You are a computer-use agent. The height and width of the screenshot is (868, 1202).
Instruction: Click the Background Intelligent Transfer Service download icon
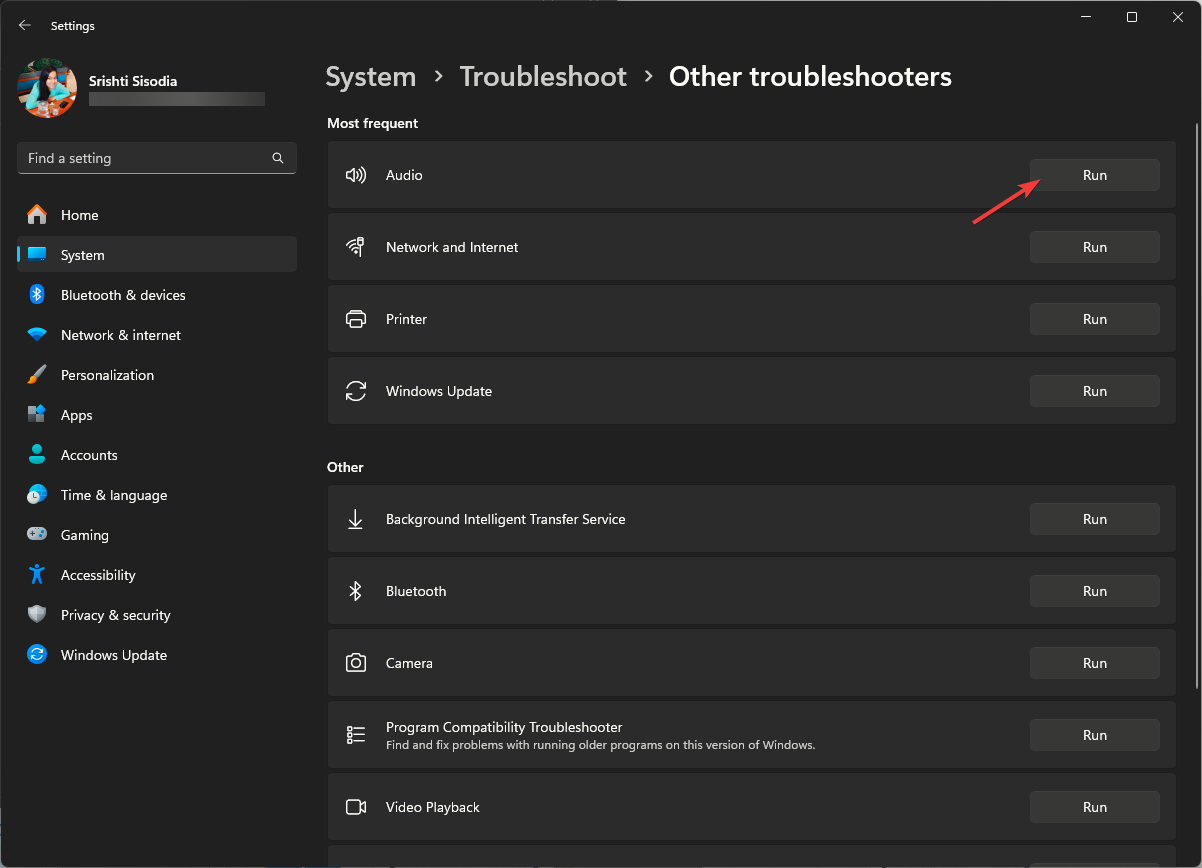pyautogui.click(x=356, y=519)
